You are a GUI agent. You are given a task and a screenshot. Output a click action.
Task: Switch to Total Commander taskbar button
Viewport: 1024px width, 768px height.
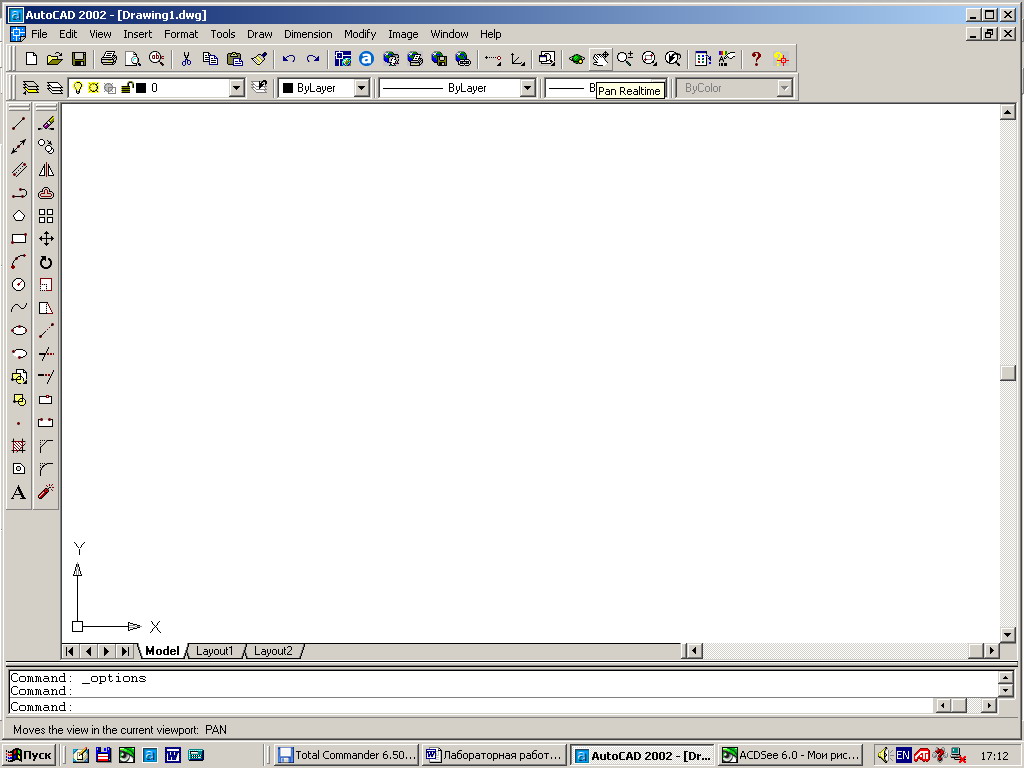click(346, 755)
